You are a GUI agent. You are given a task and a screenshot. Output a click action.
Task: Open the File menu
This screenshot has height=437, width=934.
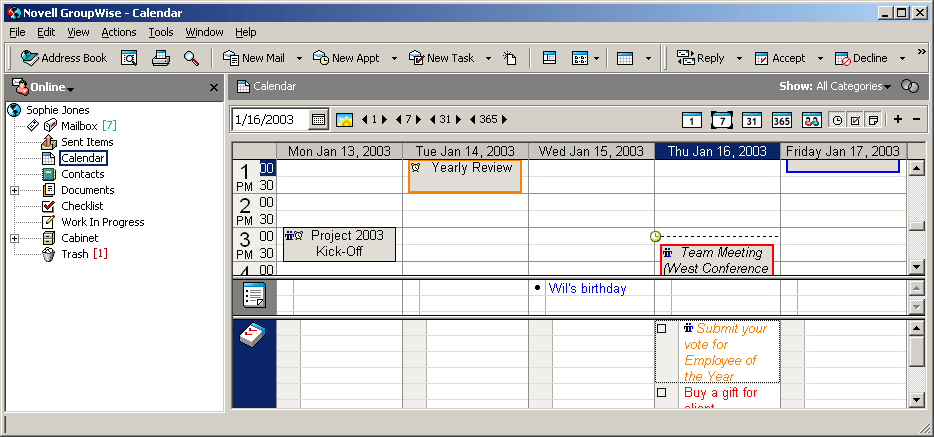[17, 32]
